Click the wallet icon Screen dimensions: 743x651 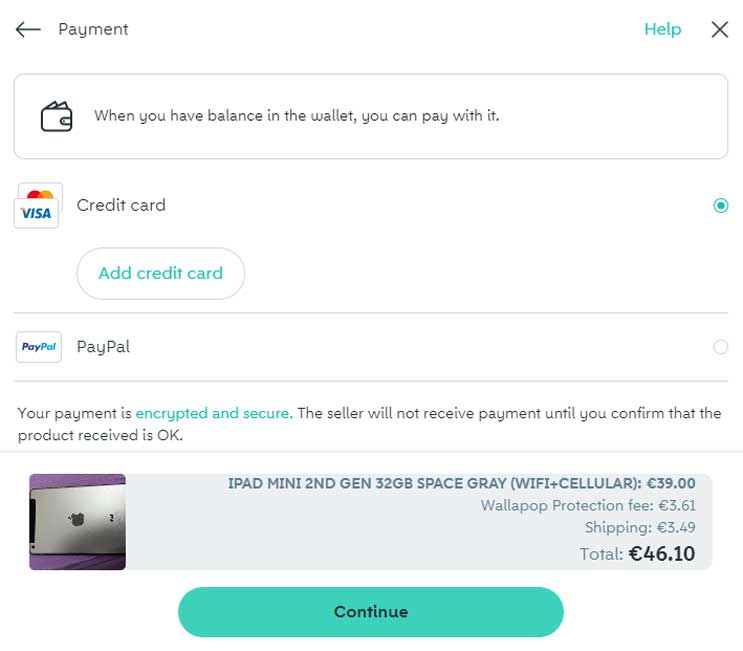56,117
